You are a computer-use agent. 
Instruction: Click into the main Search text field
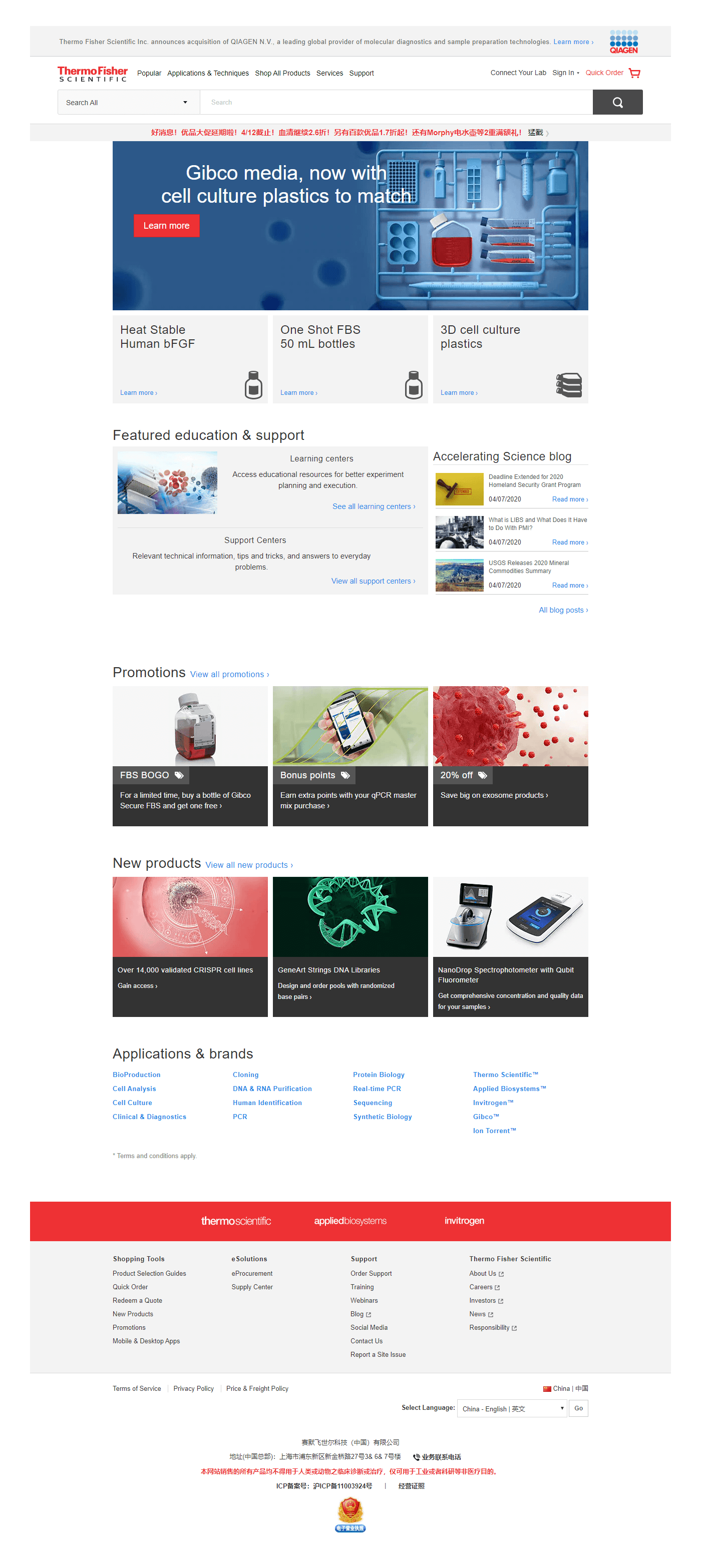point(397,102)
